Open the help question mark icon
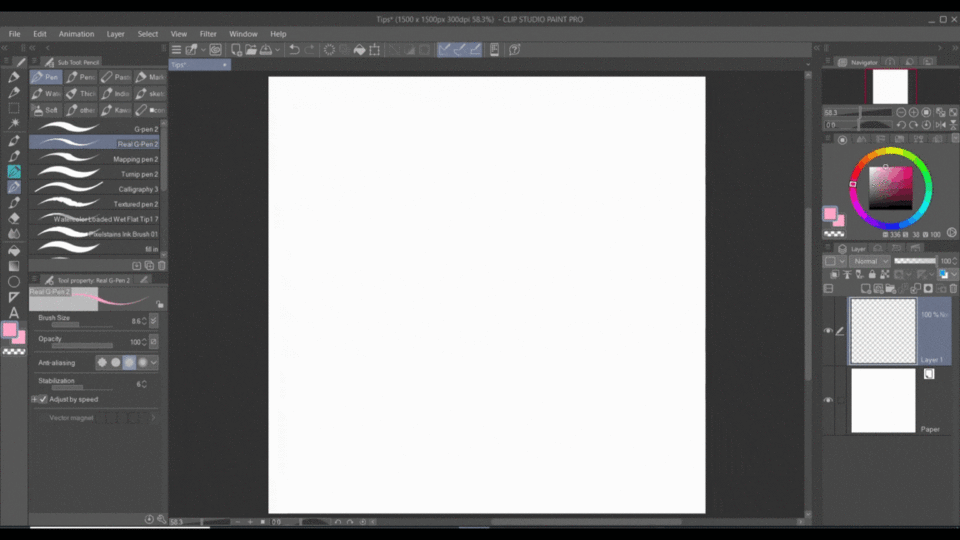 [x=514, y=49]
